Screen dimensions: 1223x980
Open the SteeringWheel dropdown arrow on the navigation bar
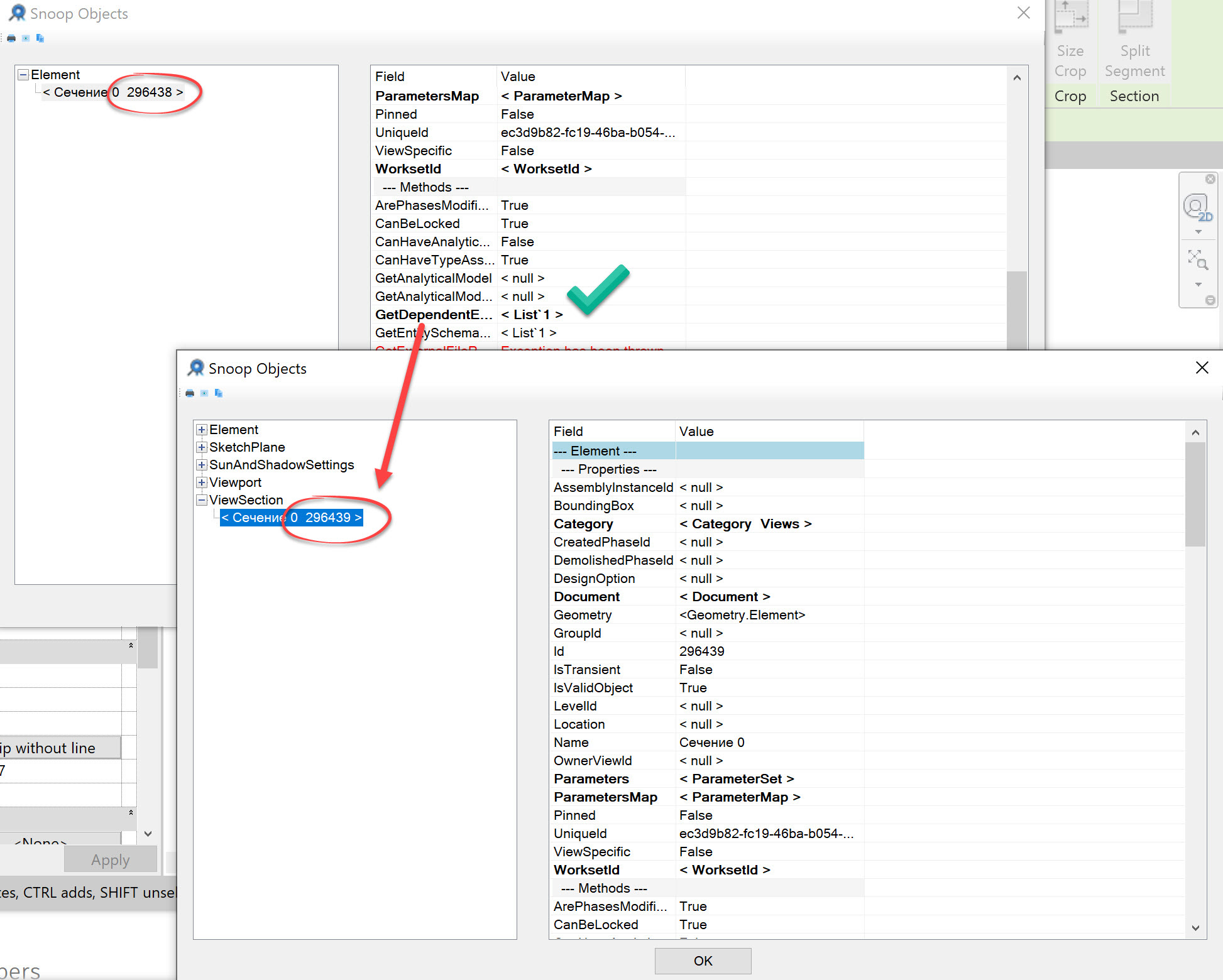click(x=1198, y=231)
